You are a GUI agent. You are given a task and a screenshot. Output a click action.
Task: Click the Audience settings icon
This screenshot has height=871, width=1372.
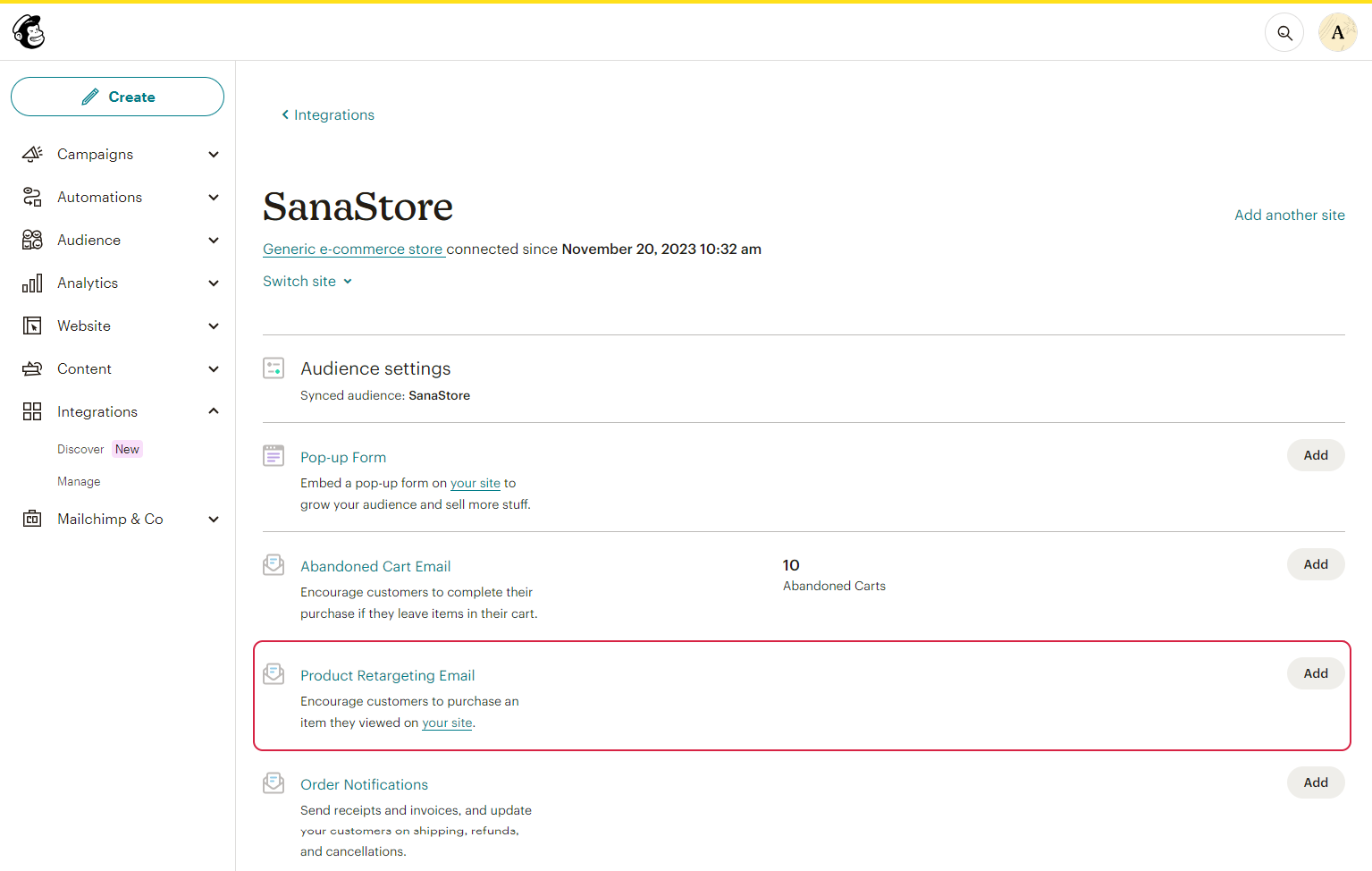point(274,368)
